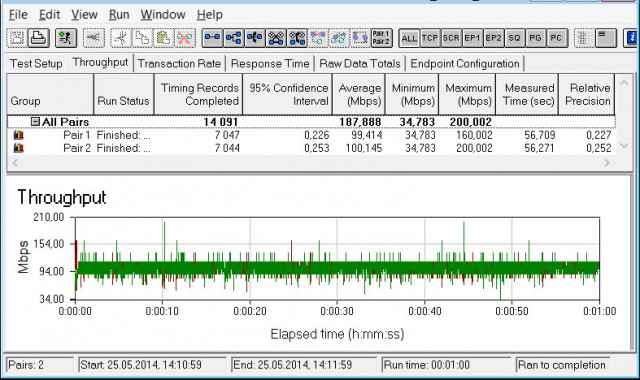The width and height of the screenshot is (640, 380).
Task: Switch to the Response Time tab
Action: pyautogui.click(x=270, y=64)
